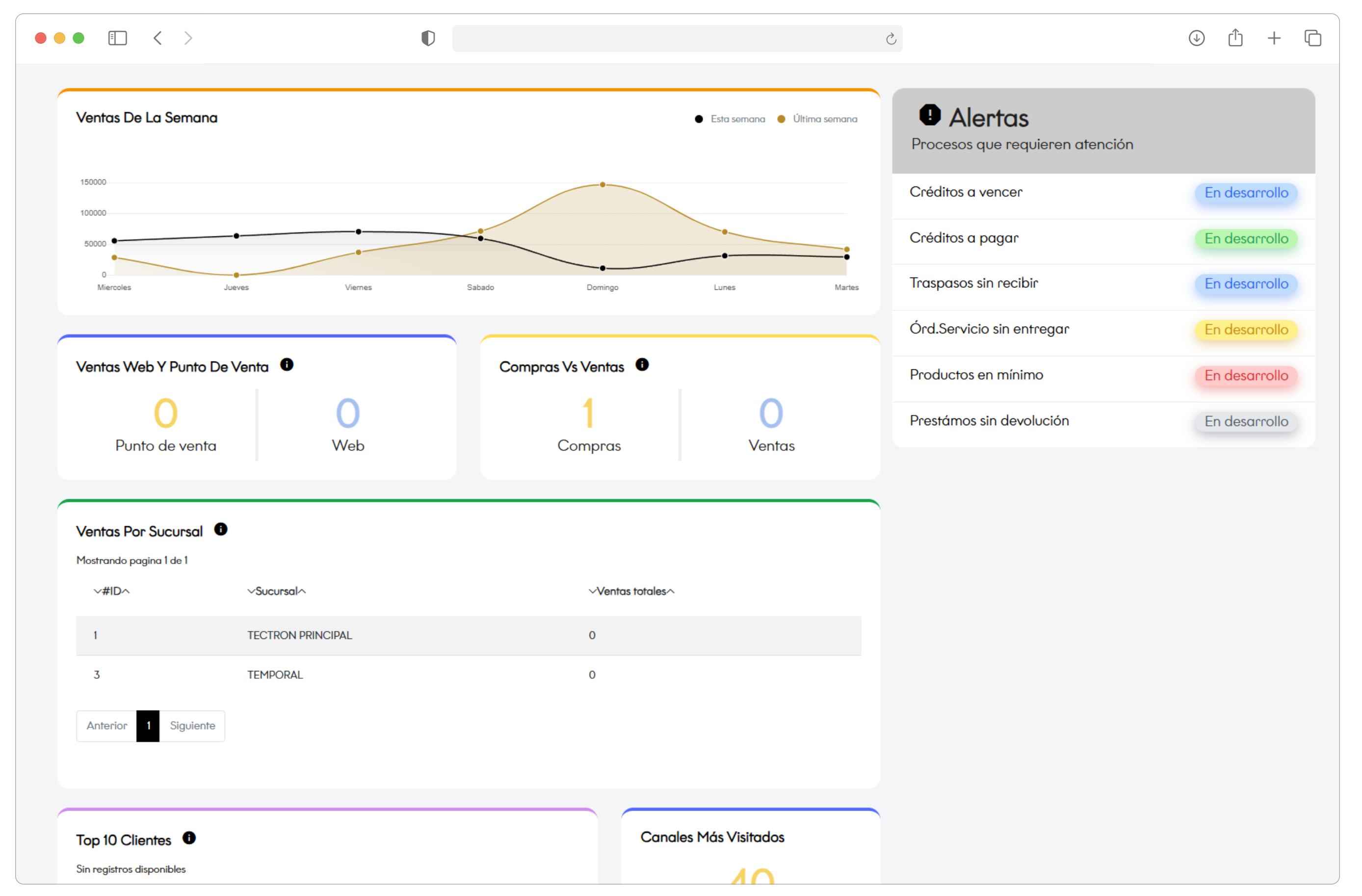Click En desarrollo badge for Traspasos sin recibir
This screenshot has height=896, width=1362.
click(x=1246, y=284)
